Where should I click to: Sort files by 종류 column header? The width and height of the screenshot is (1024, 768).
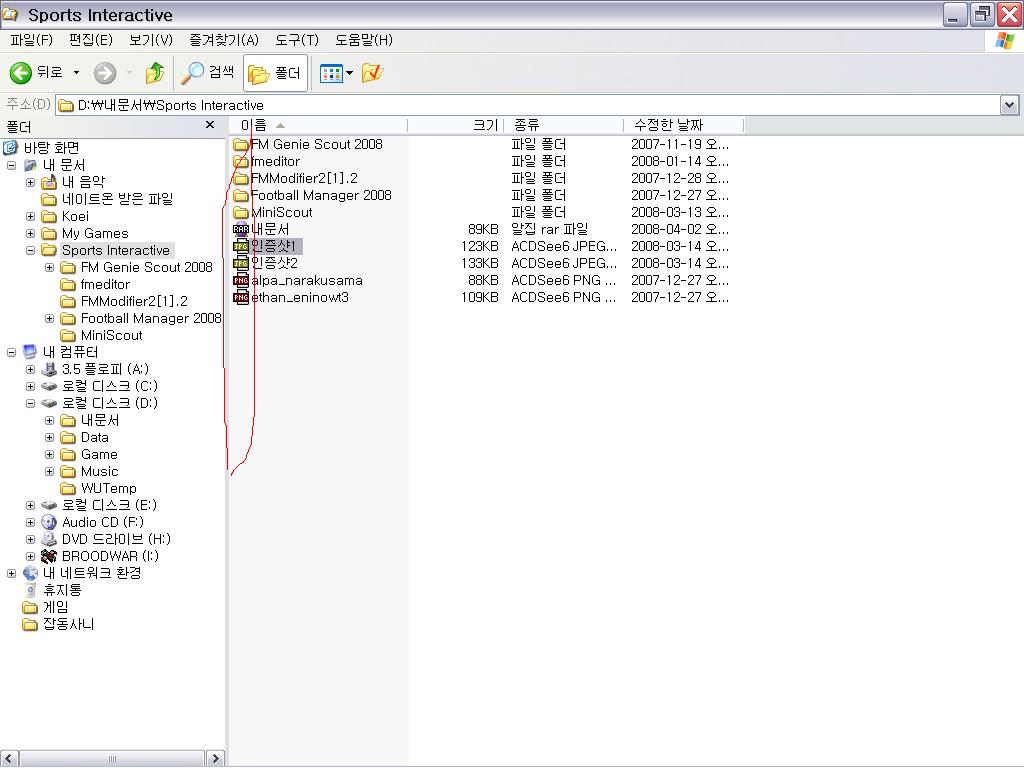click(564, 125)
